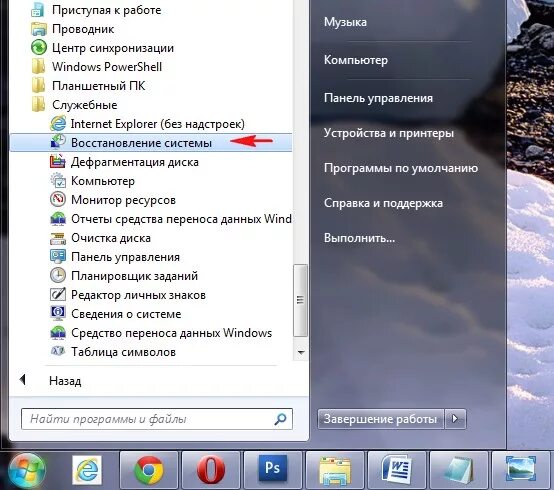The height and width of the screenshot is (490, 554).
Task: Open Windows Explorer folder taskbar icon
Action: (335, 470)
